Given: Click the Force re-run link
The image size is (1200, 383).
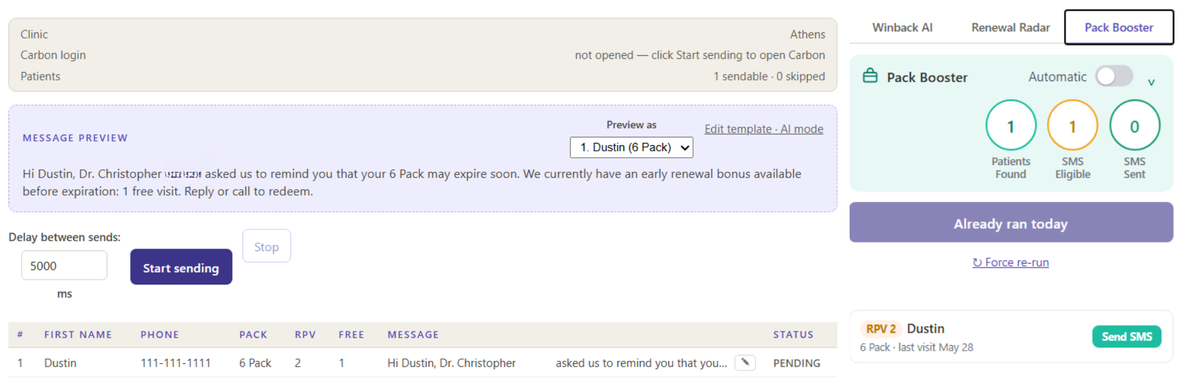Looking at the screenshot, I should pyautogui.click(x=1011, y=262).
